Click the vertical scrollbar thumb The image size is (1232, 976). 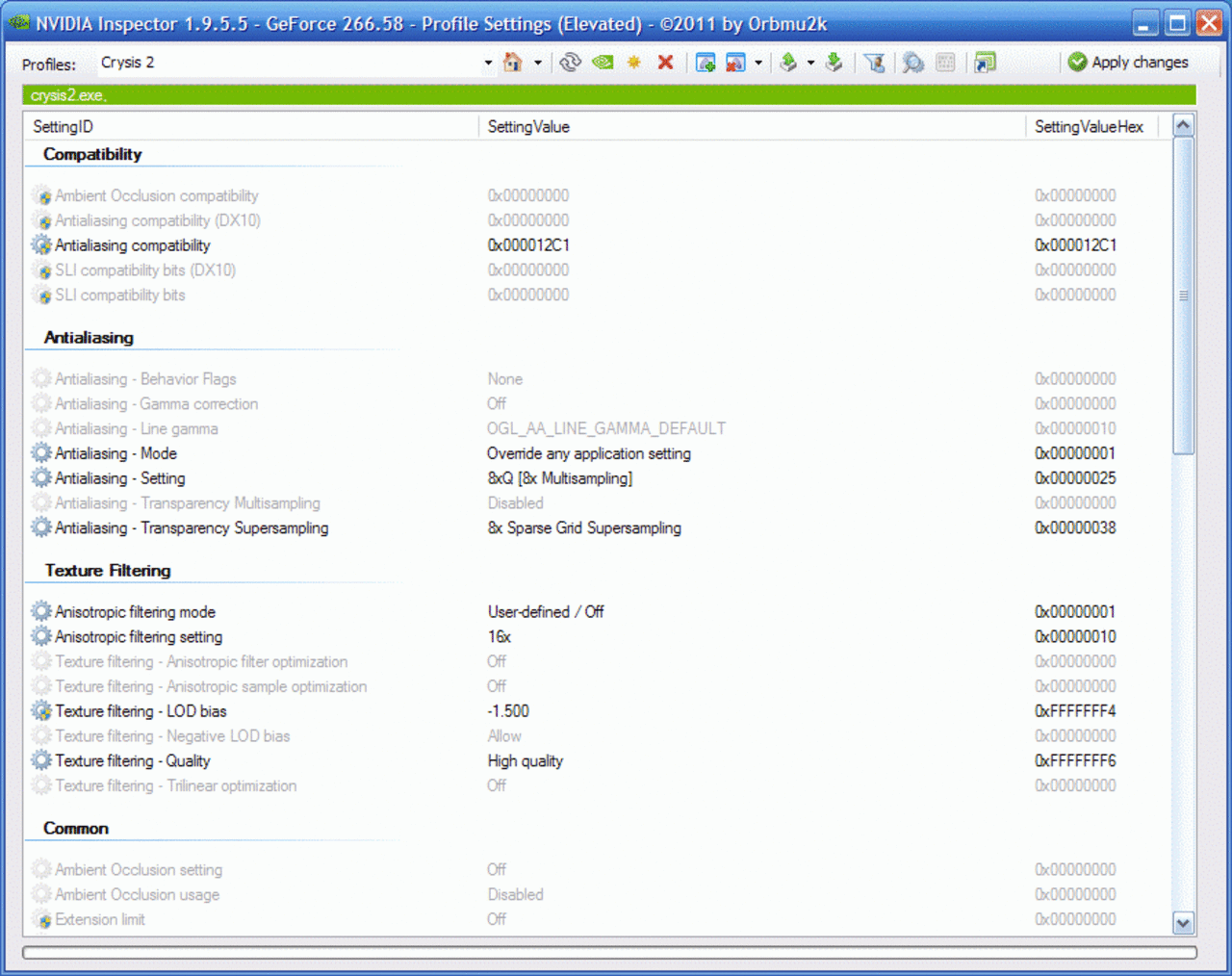(x=1183, y=295)
